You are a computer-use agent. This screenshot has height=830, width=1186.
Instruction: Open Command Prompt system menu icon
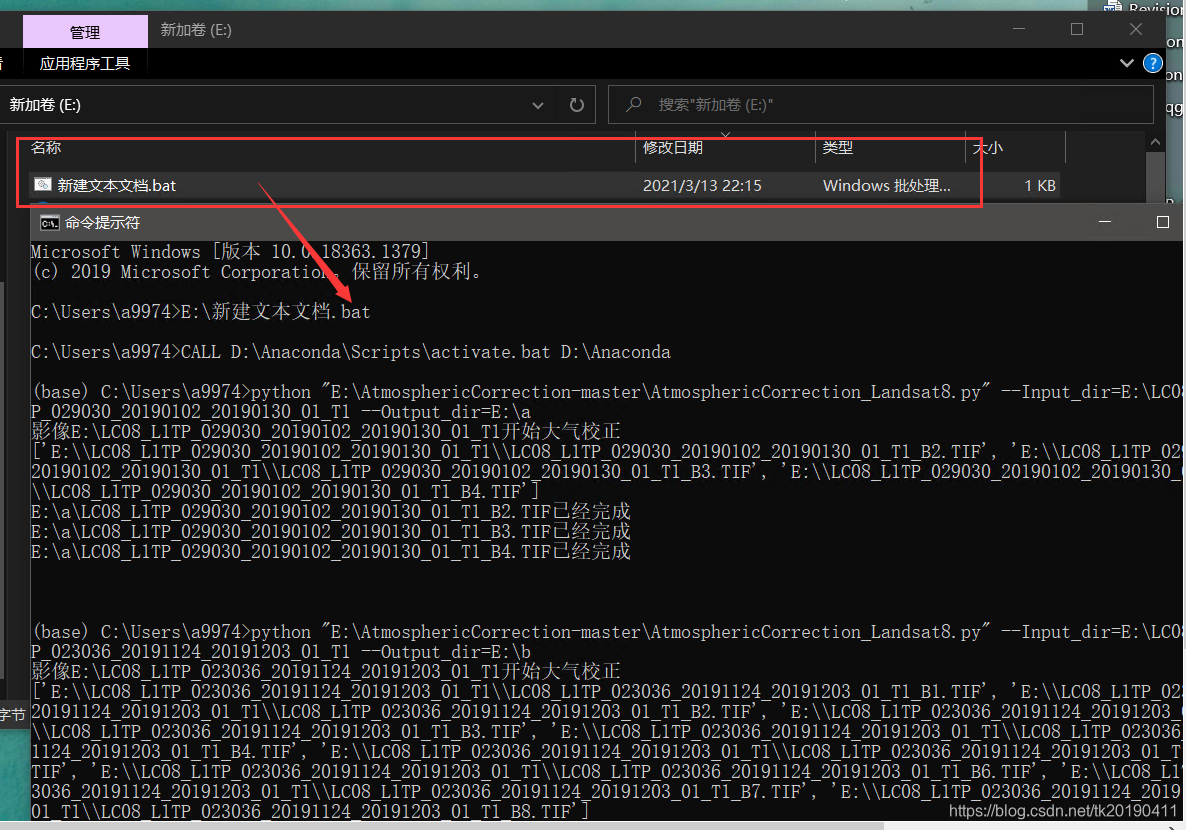click(x=49, y=222)
